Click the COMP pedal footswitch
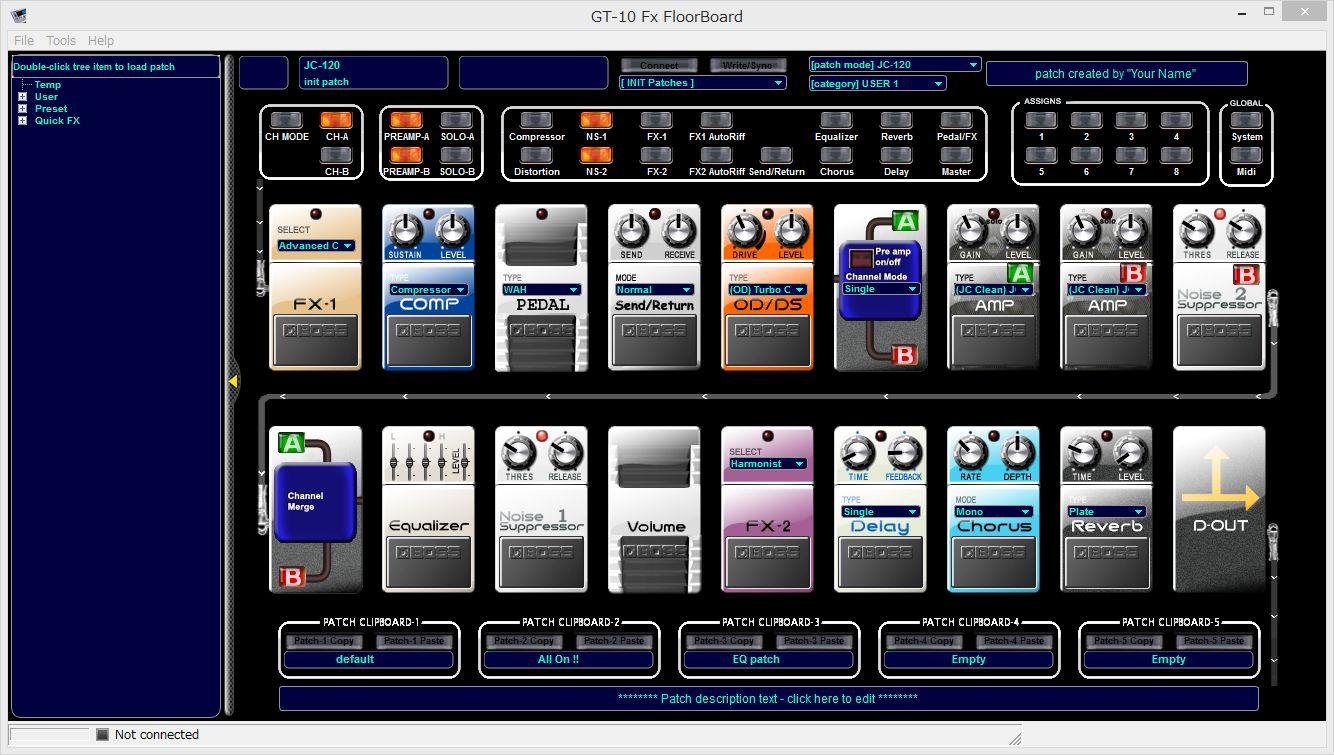1334x755 pixels. (428, 340)
